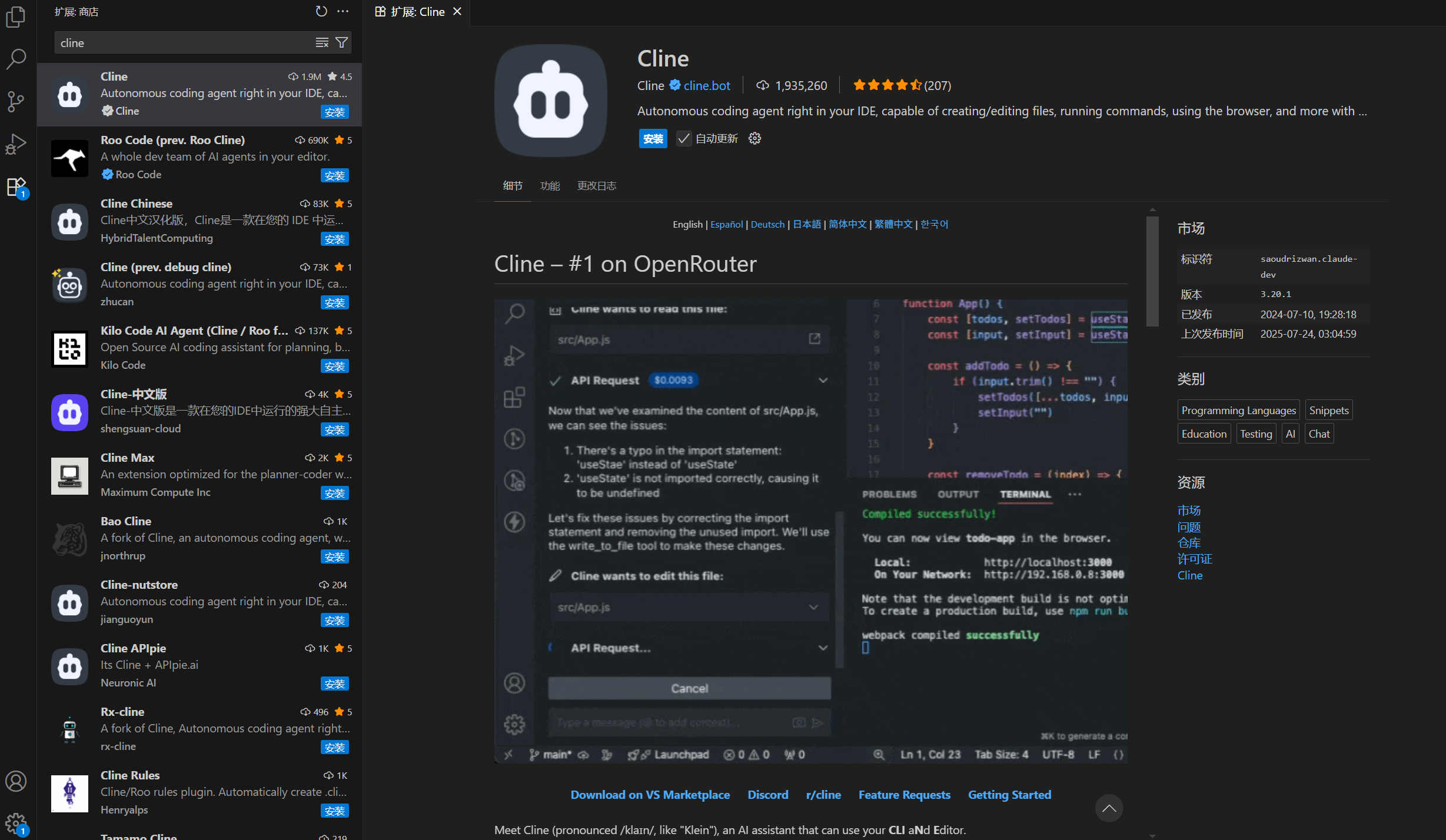Screen dimensions: 1446x840
Task: Open the Accounts icon at the bottom
Action: (x=16, y=781)
